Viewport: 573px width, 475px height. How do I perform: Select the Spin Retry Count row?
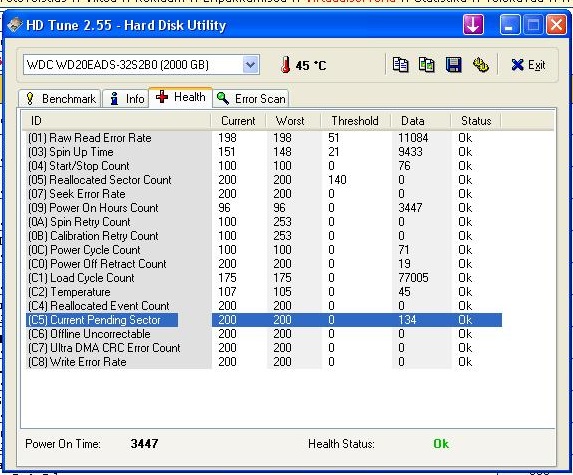(263, 222)
